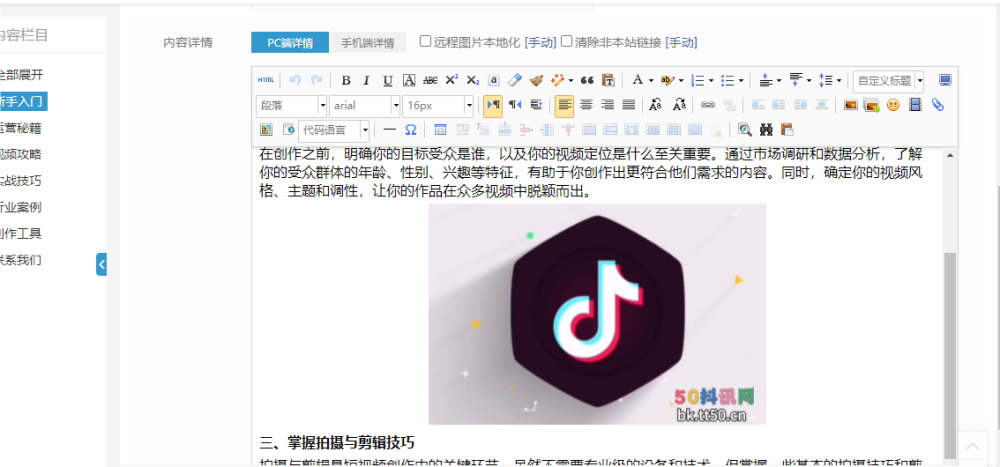Select the TikTok logo image in editor
This screenshot has width=1000, height=467.
[x=597, y=314]
